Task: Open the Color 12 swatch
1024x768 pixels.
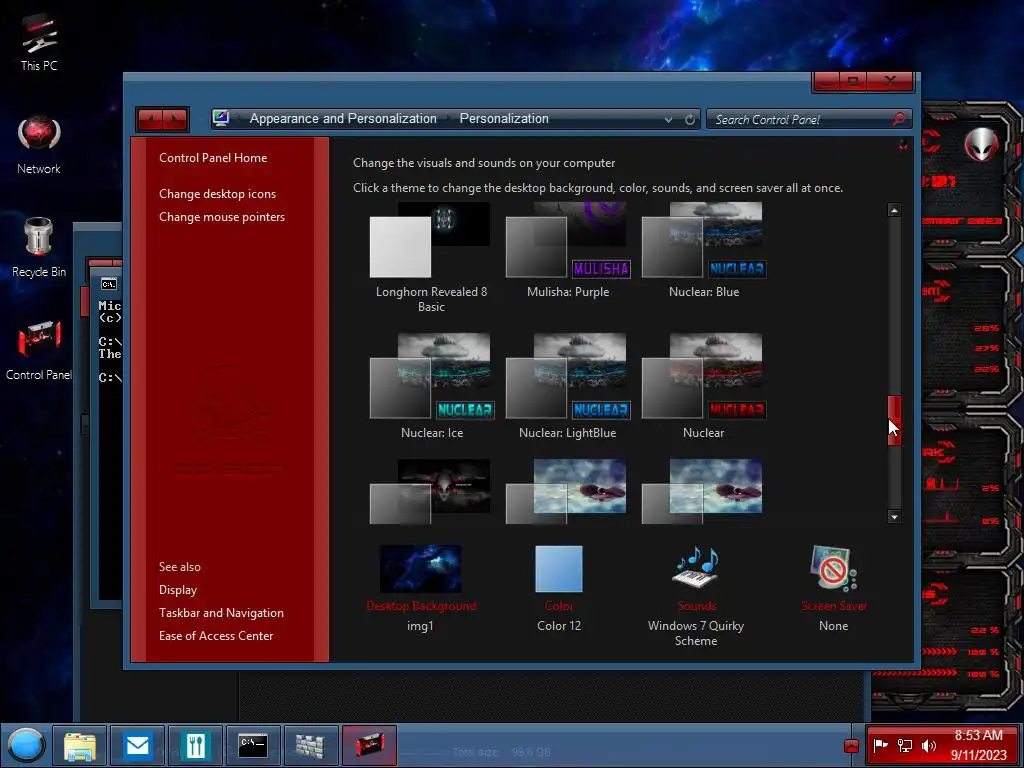Action: coord(559,569)
